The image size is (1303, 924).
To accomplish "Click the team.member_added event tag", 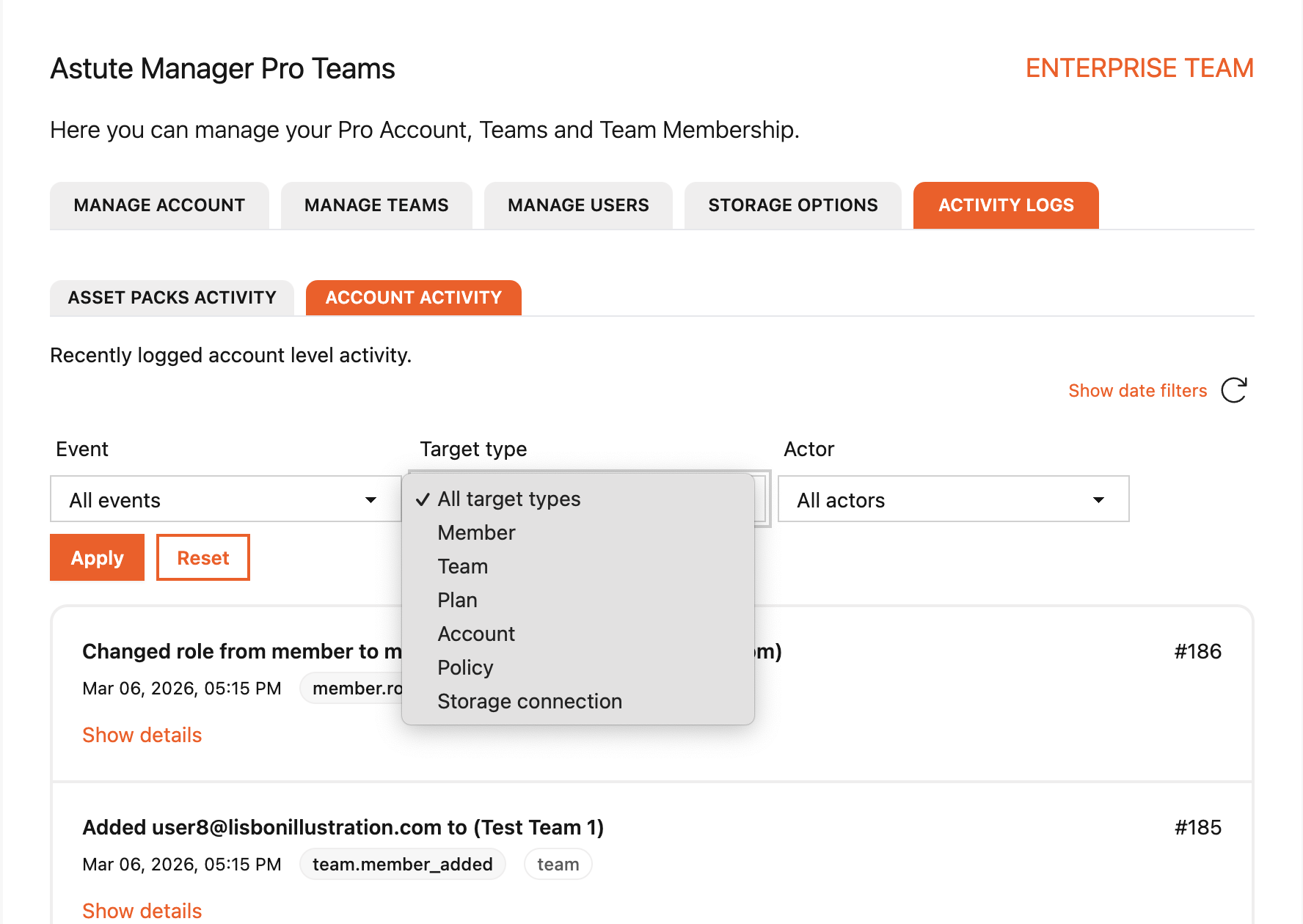I will (x=402, y=865).
